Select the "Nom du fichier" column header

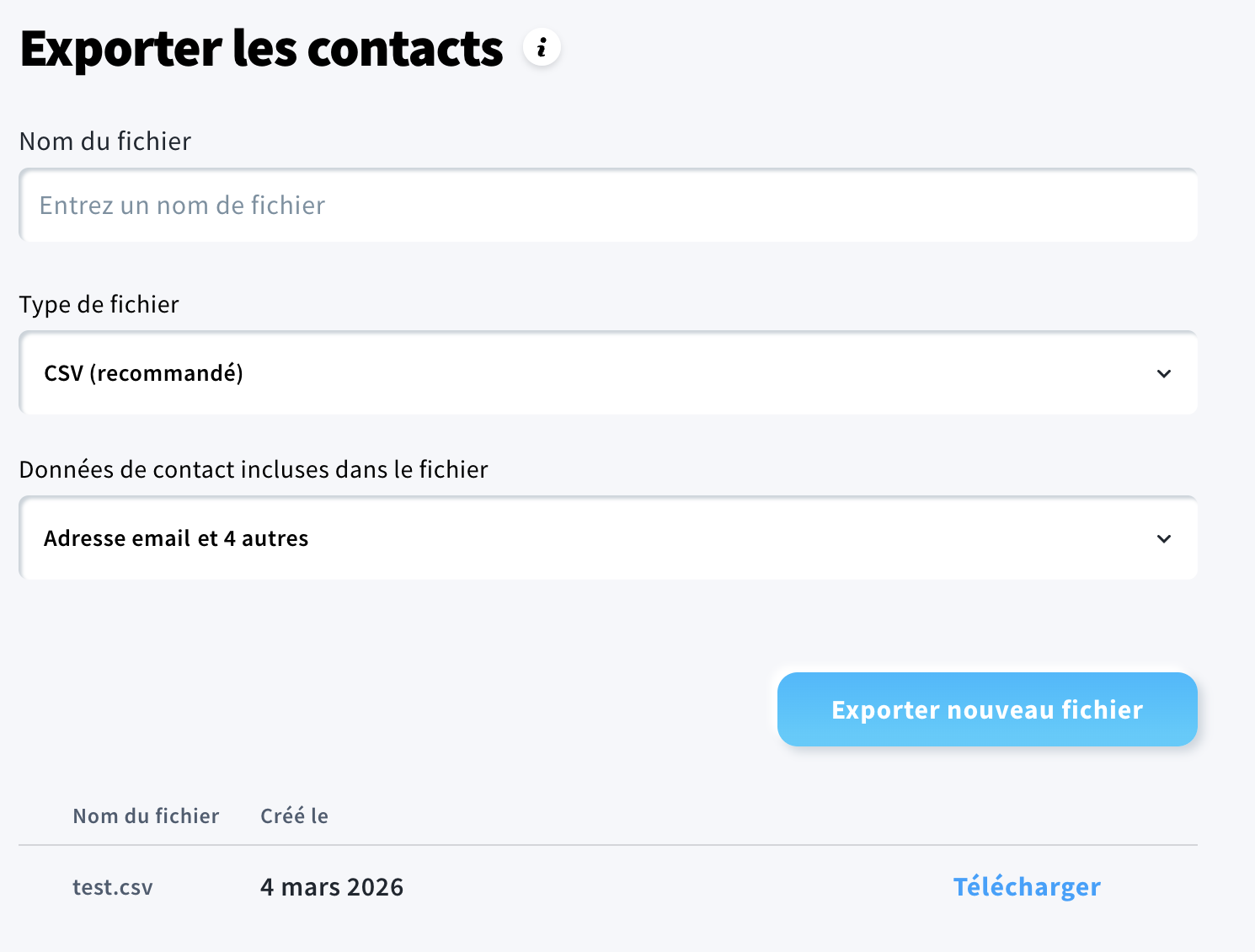[146, 816]
